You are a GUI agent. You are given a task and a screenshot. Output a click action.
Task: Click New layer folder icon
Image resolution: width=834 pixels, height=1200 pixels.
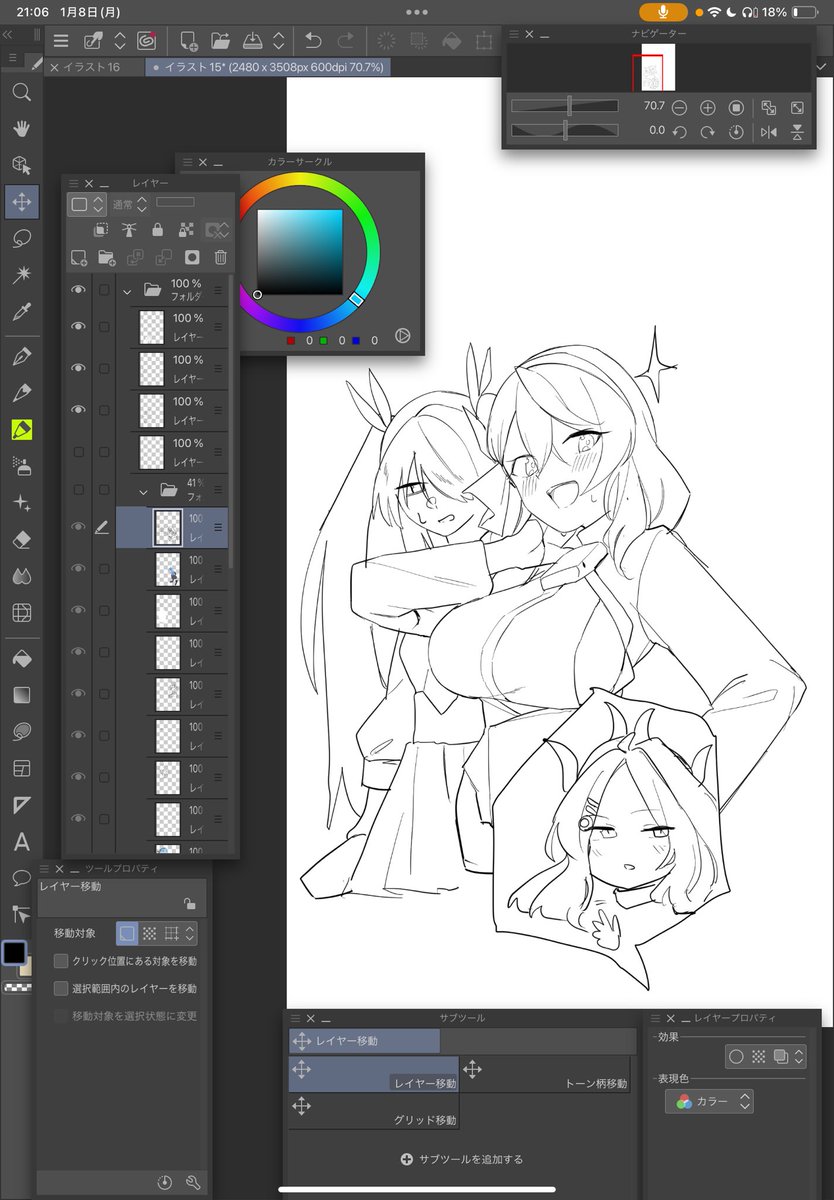tap(106, 257)
